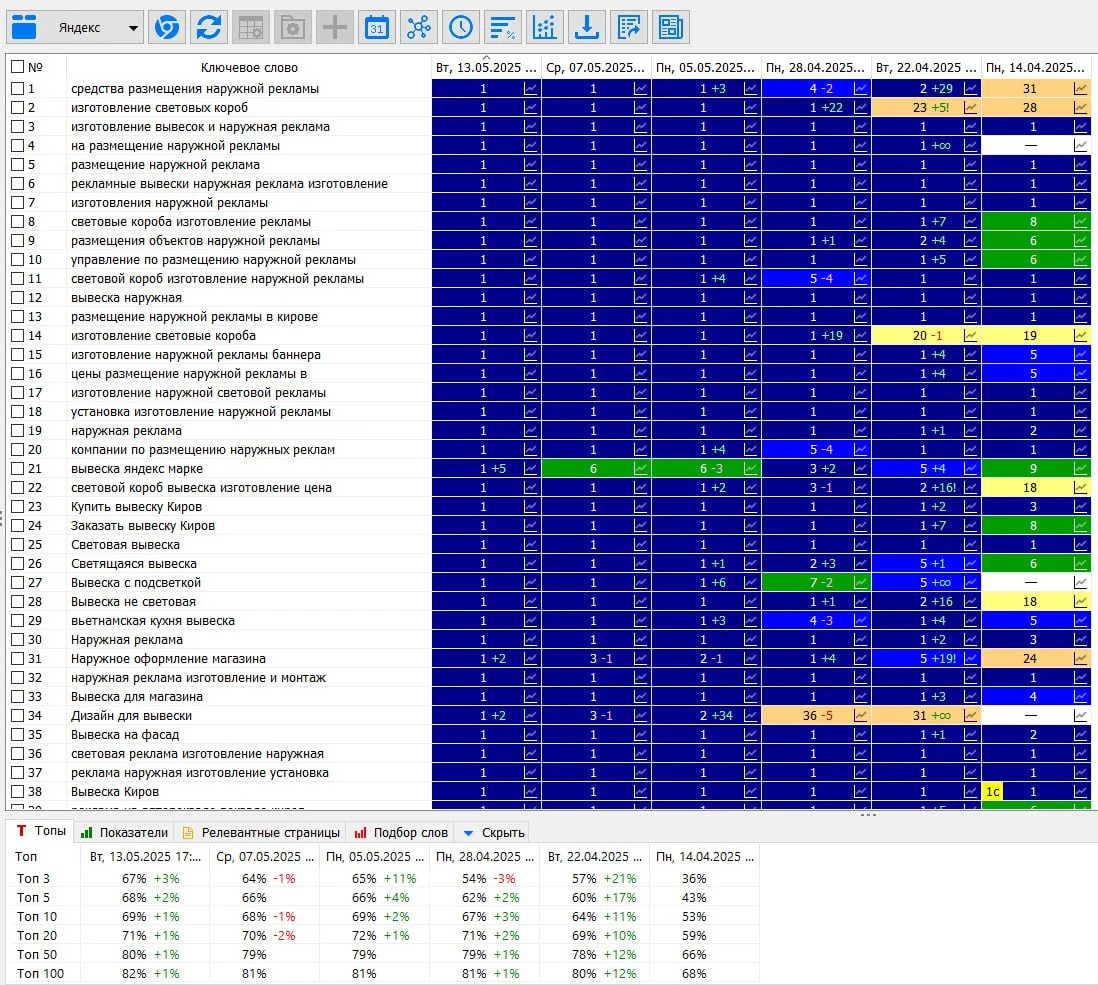Open chart icon in row 21 under Ср, 07.05.2025
Viewport: 1098px width, 985px height.
pyautogui.click(x=640, y=469)
